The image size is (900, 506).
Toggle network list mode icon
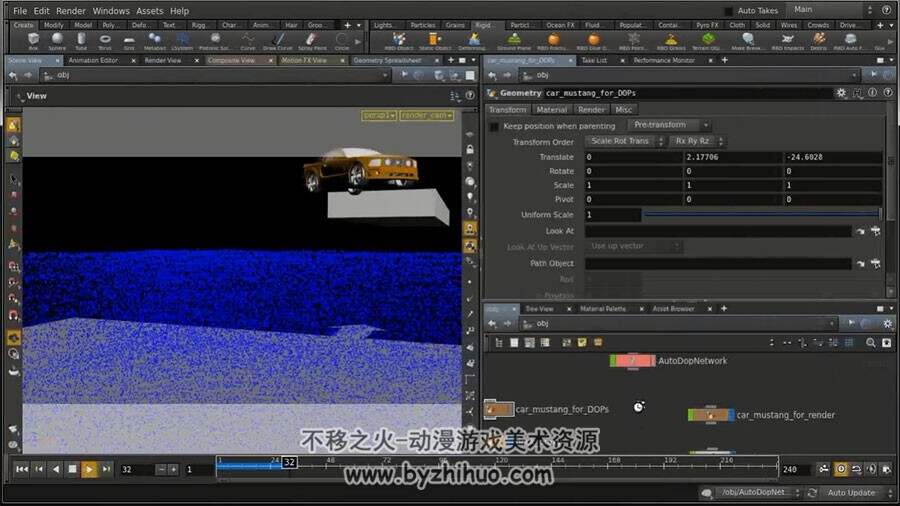click(x=498, y=342)
